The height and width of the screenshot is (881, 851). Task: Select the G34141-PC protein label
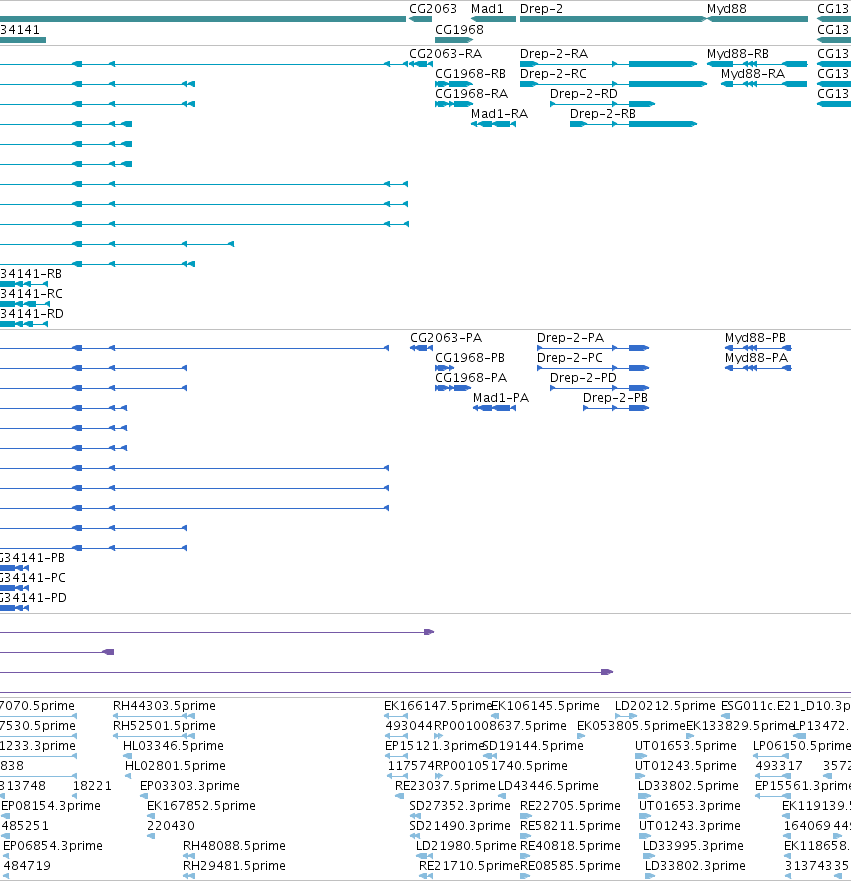33,578
